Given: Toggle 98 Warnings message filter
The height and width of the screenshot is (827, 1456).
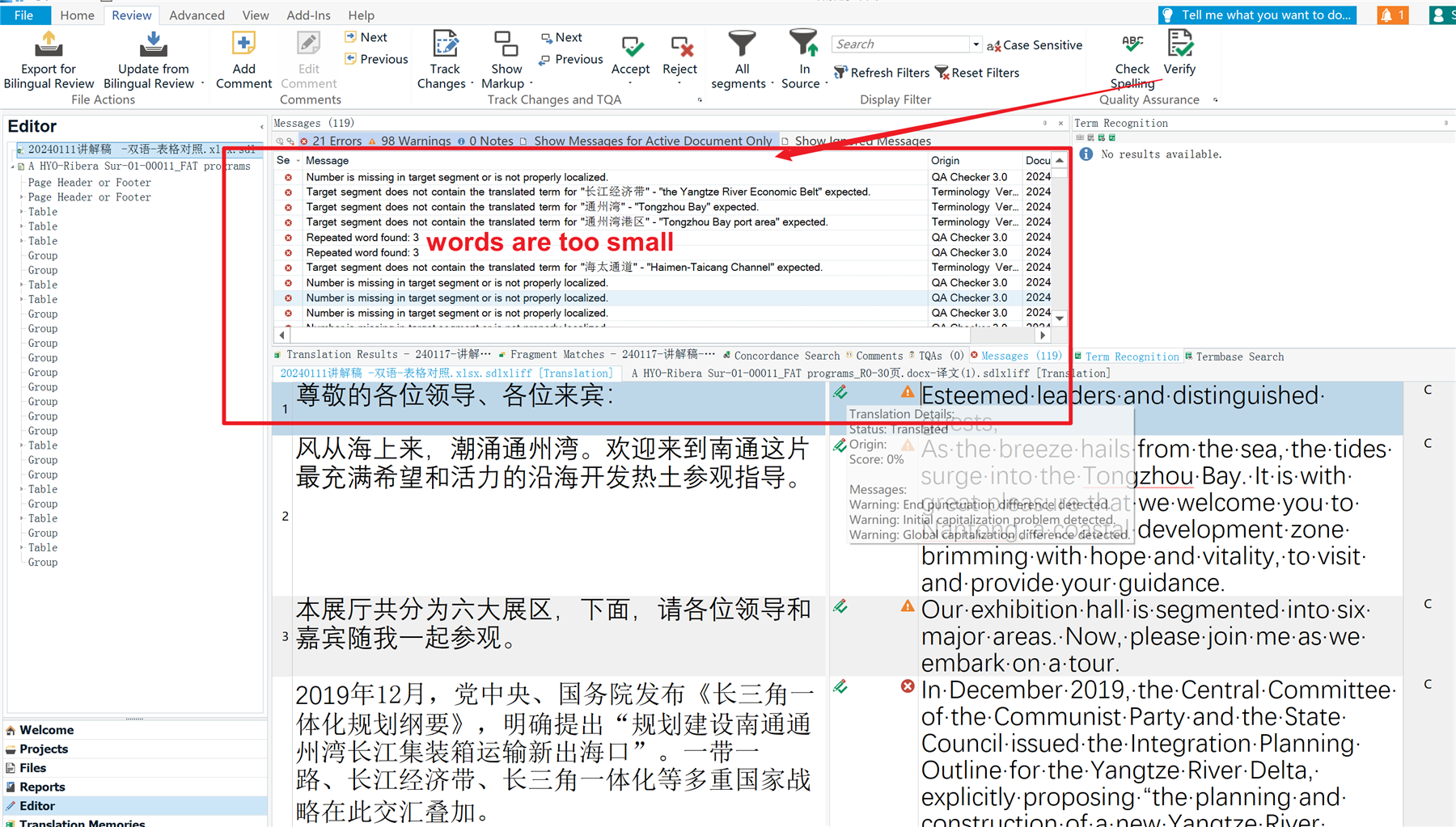Looking at the screenshot, I should (409, 141).
